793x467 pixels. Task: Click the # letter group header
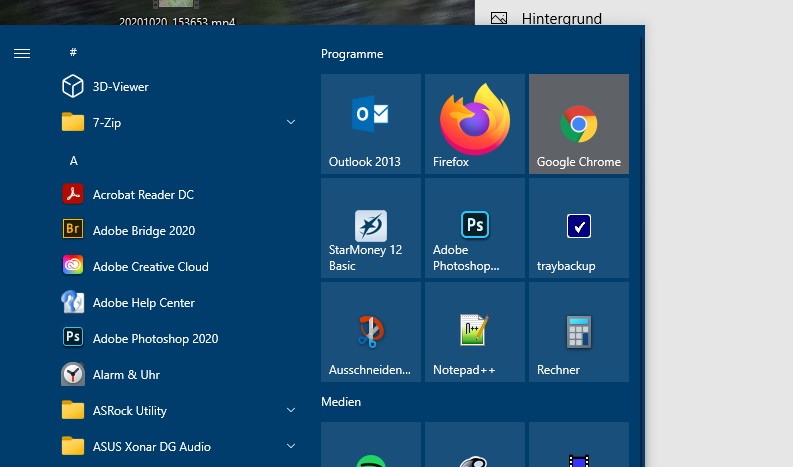pyautogui.click(x=73, y=52)
